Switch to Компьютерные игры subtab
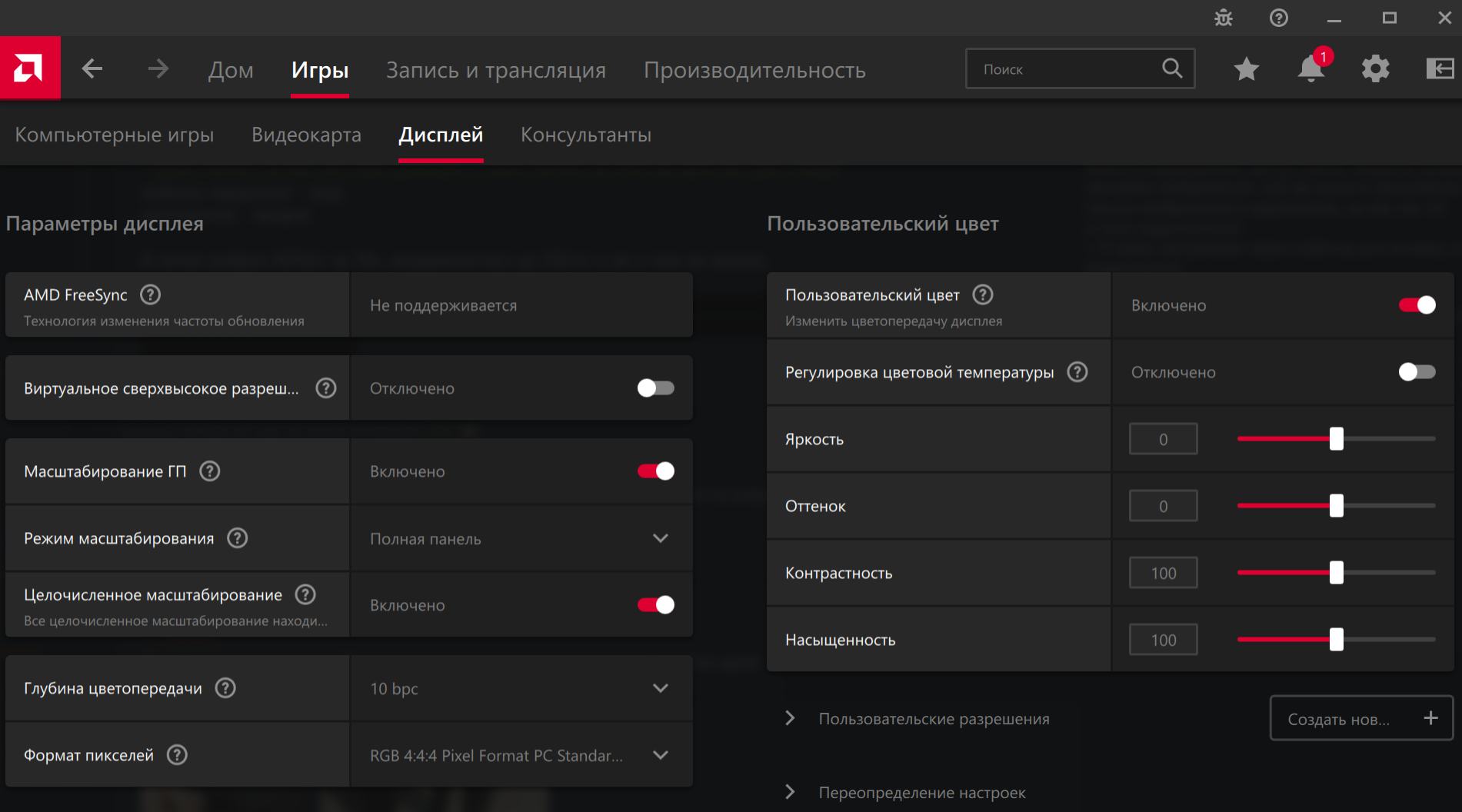This screenshot has height=812, width=1462. click(x=115, y=135)
